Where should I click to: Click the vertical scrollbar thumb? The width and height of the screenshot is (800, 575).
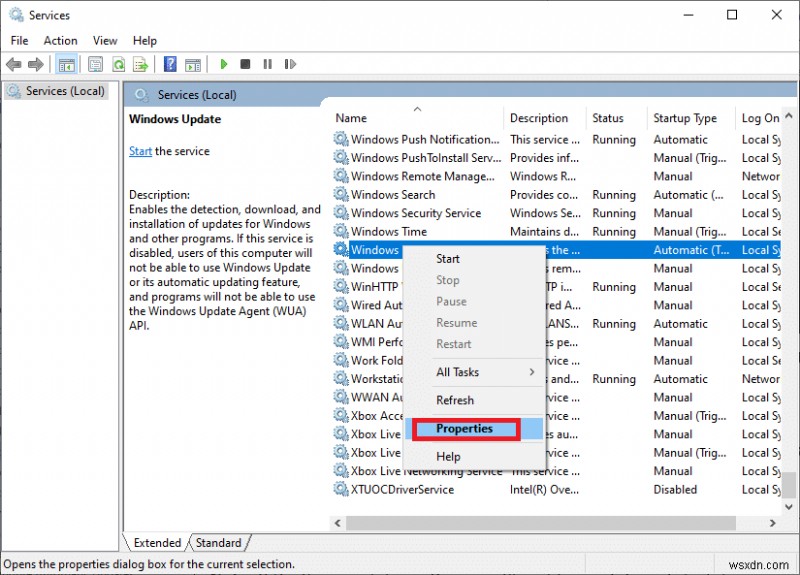(x=789, y=485)
